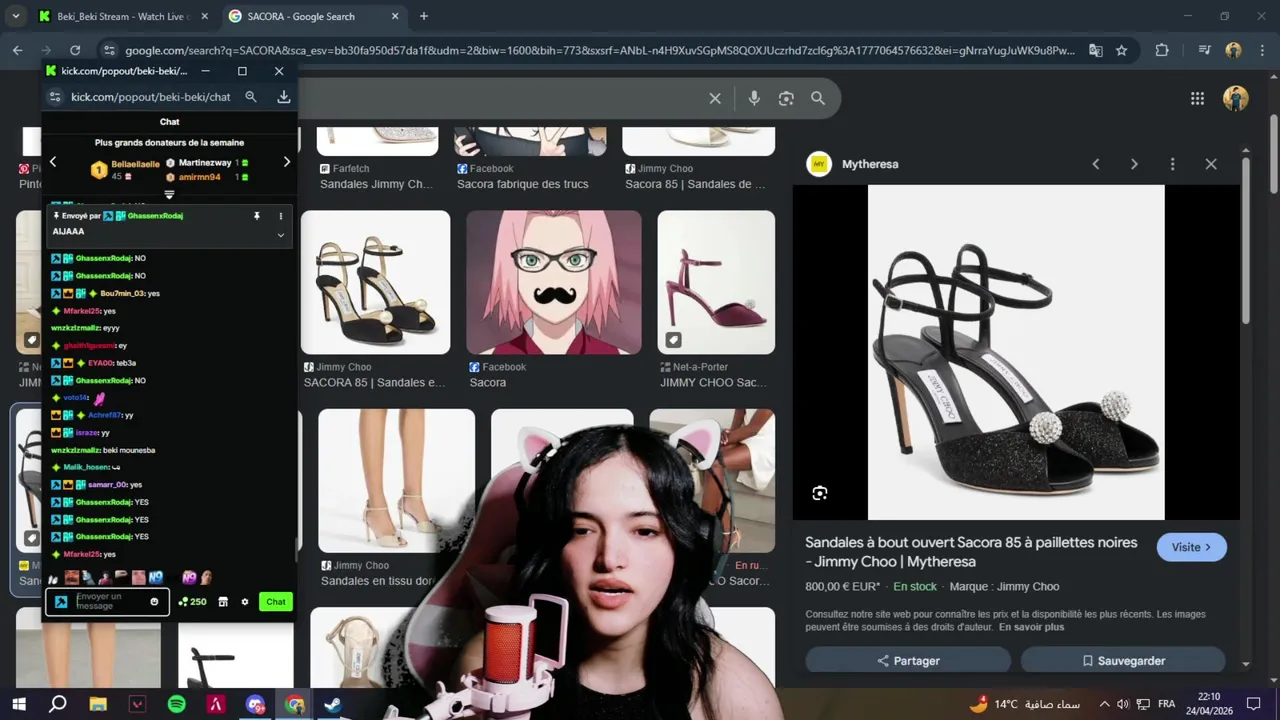Show previous image in Mytheresa preview panel
The height and width of the screenshot is (720, 1280).
[1096, 164]
